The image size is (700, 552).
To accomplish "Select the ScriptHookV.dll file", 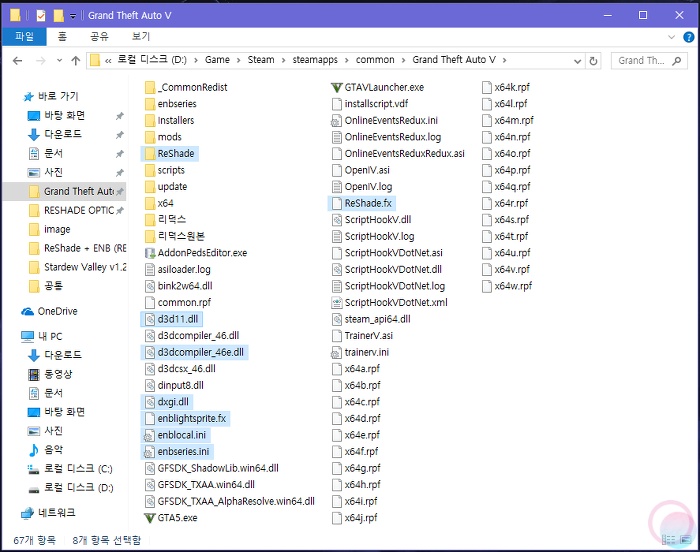I will coord(371,220).
